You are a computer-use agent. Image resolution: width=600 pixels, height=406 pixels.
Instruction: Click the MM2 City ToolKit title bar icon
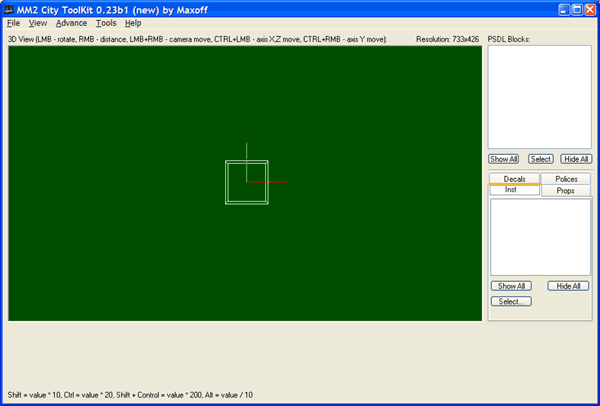coord(9,8)
